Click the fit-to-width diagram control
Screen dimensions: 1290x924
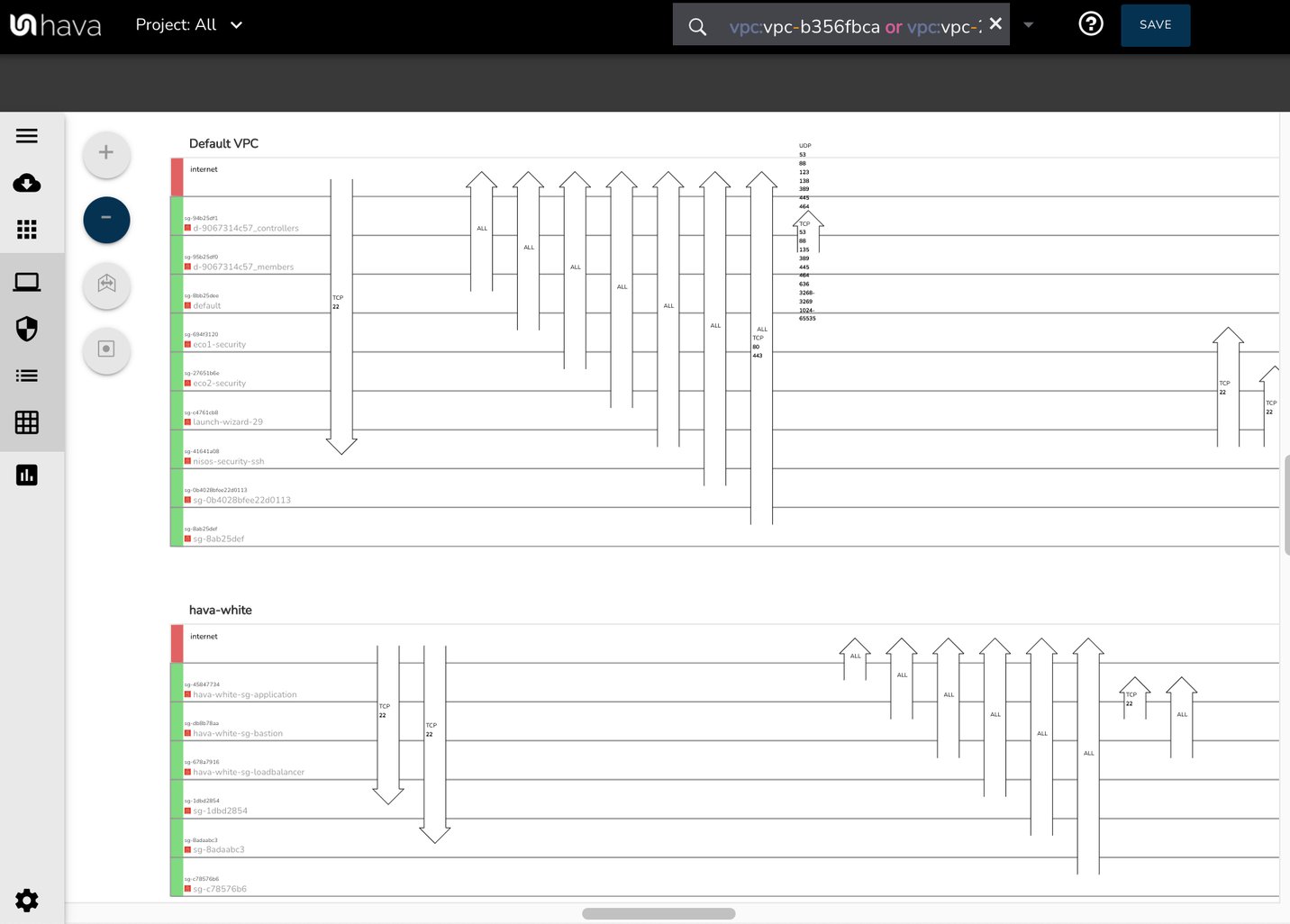(105, 285)
